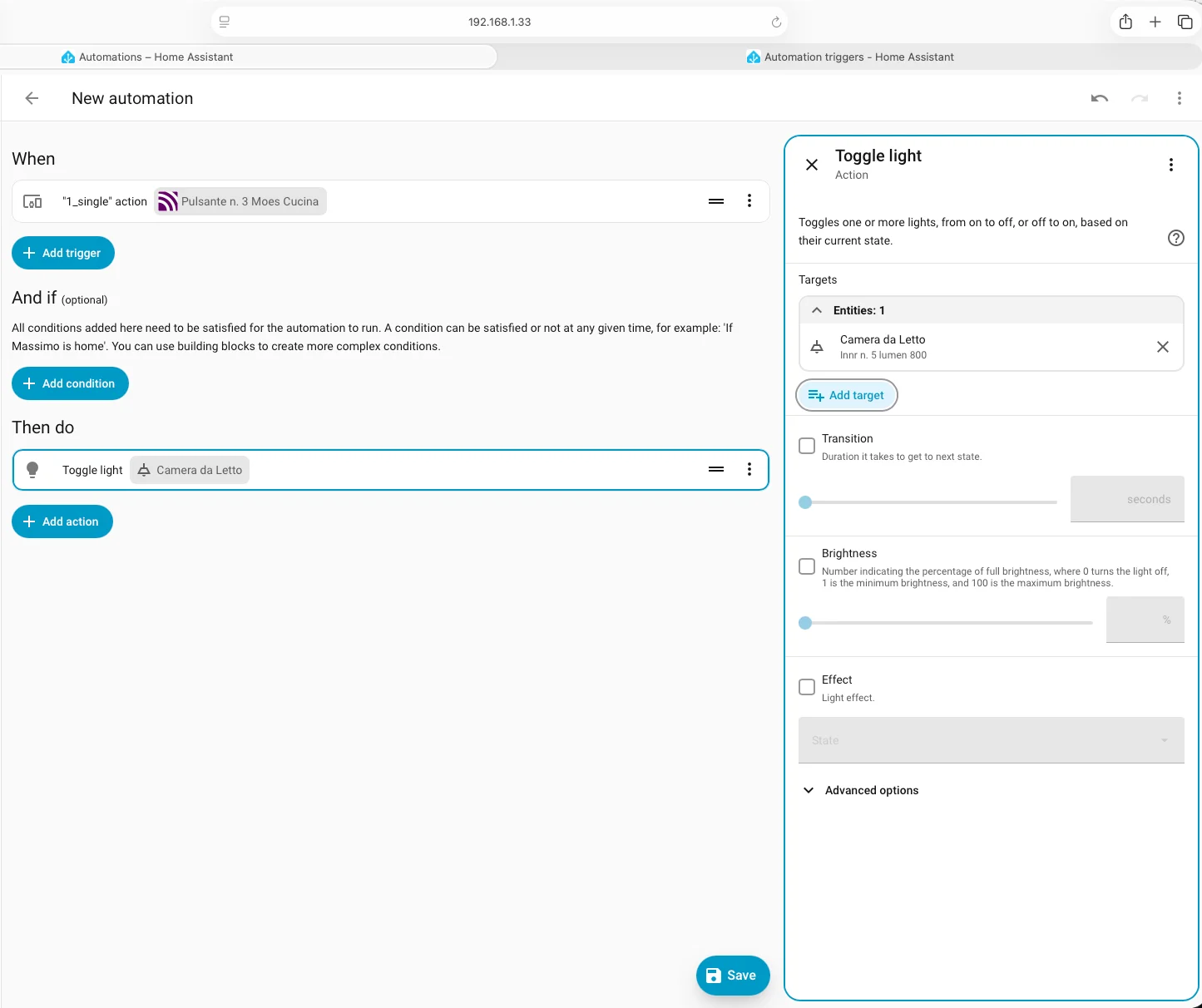Click Toggle light text in action row
Screen dimensions: 1202x1008
(92, 470)
